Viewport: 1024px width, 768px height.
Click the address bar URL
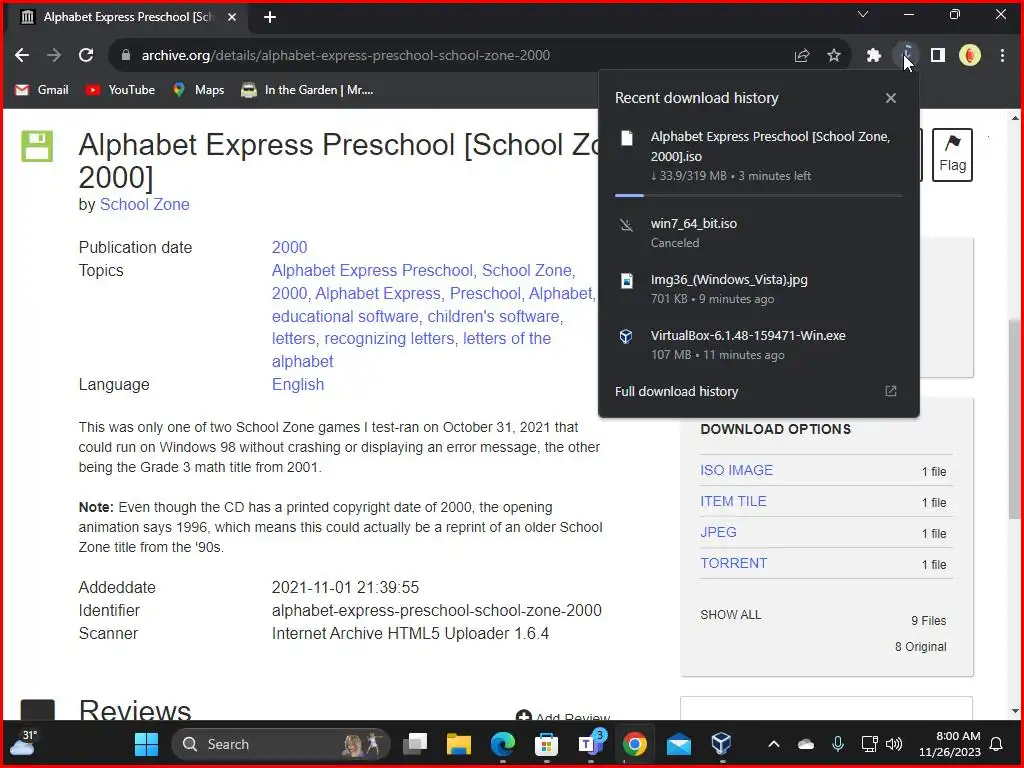tap(346, 56)
